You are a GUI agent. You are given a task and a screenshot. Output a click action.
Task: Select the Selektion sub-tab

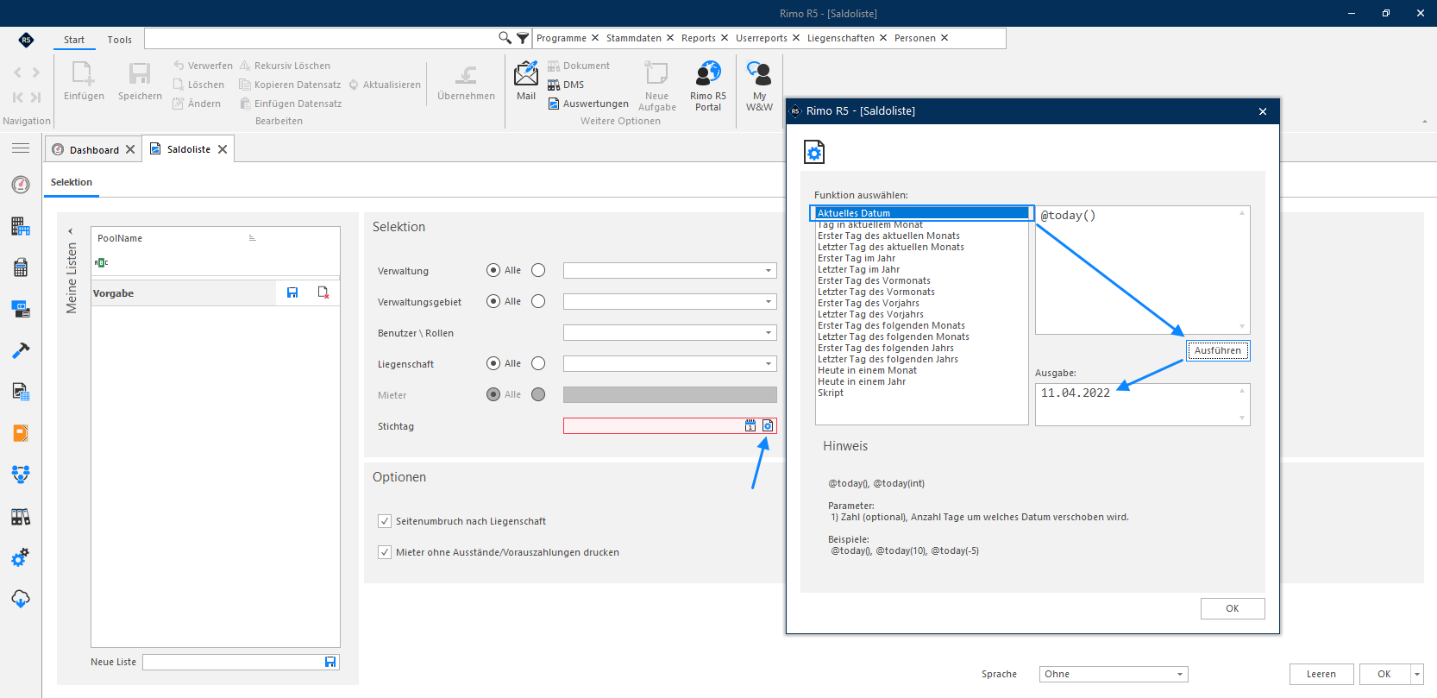(72, 182)
